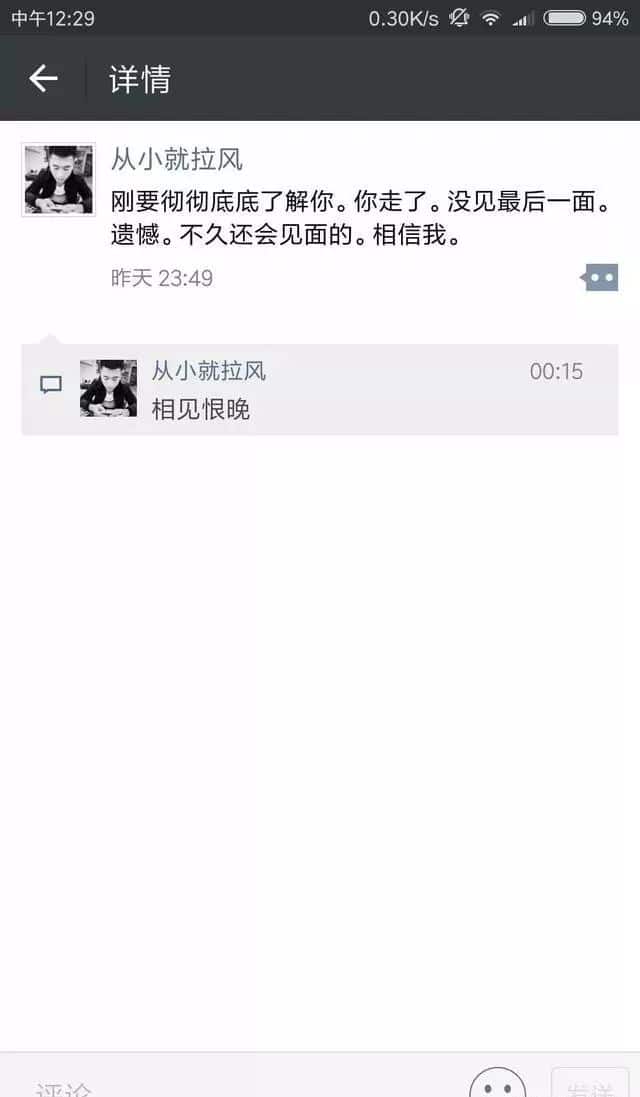This screenshot has width=640, height=1097.
Task: Focus the 评论 comment input field
Action: click(238, 1084)
